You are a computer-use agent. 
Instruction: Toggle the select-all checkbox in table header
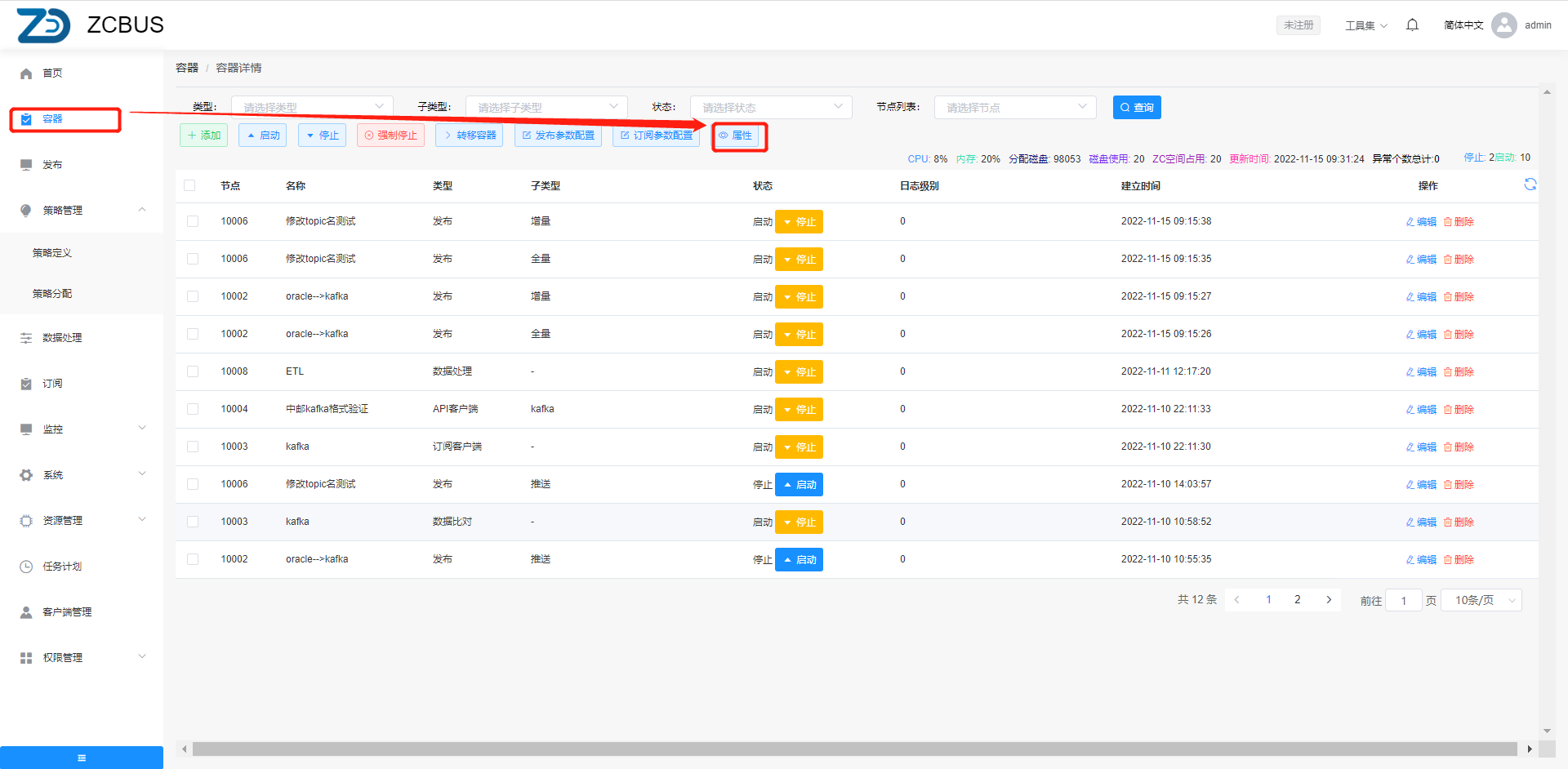click(189, 185)
